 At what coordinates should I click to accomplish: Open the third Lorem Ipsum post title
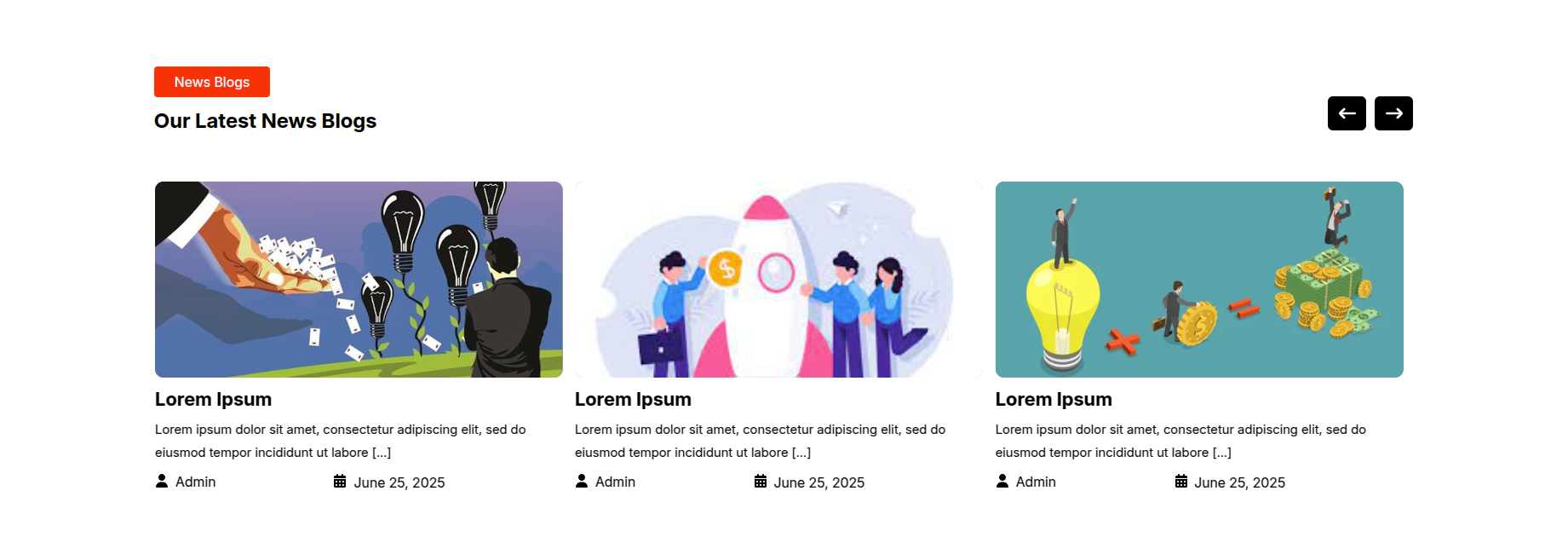tap(1054, 399)
